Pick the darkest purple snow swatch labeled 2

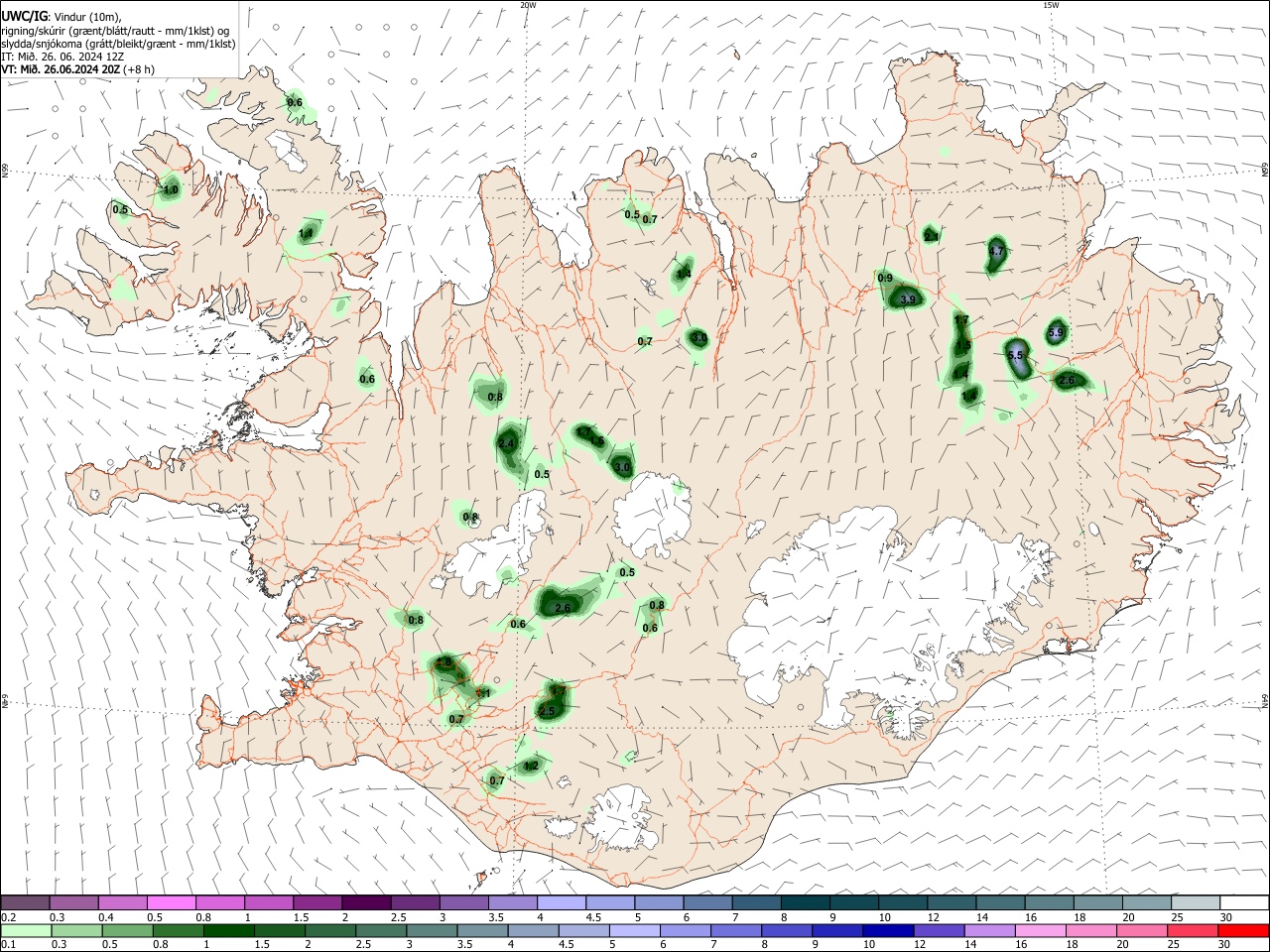point(365,902)
